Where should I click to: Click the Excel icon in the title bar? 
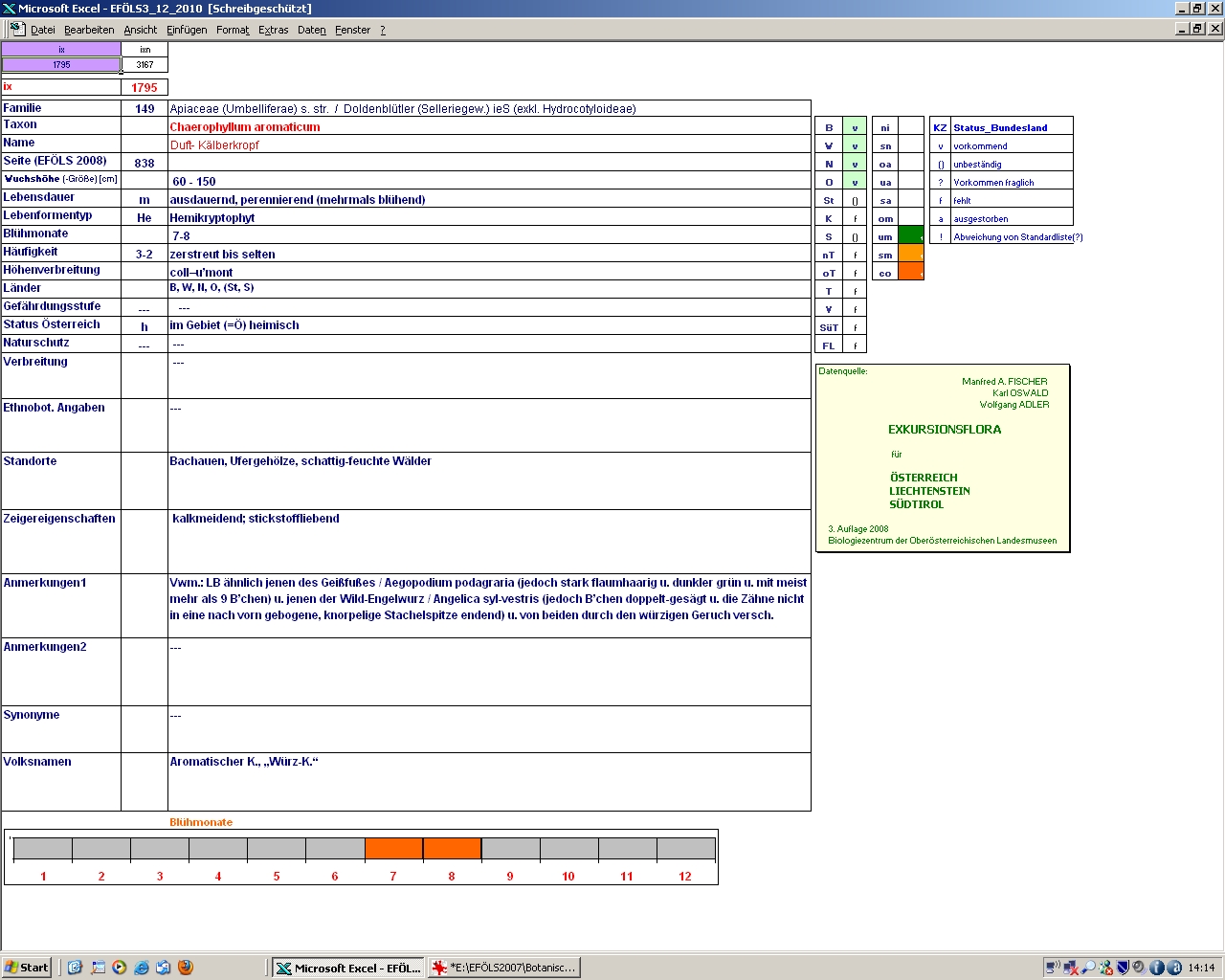[x=9, y=9]
